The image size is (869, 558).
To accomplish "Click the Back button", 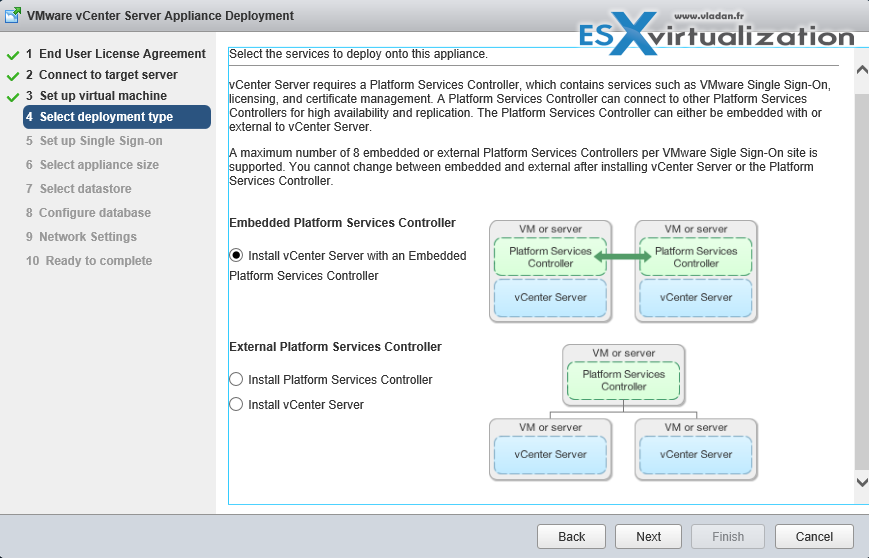I will pos(571,536).
